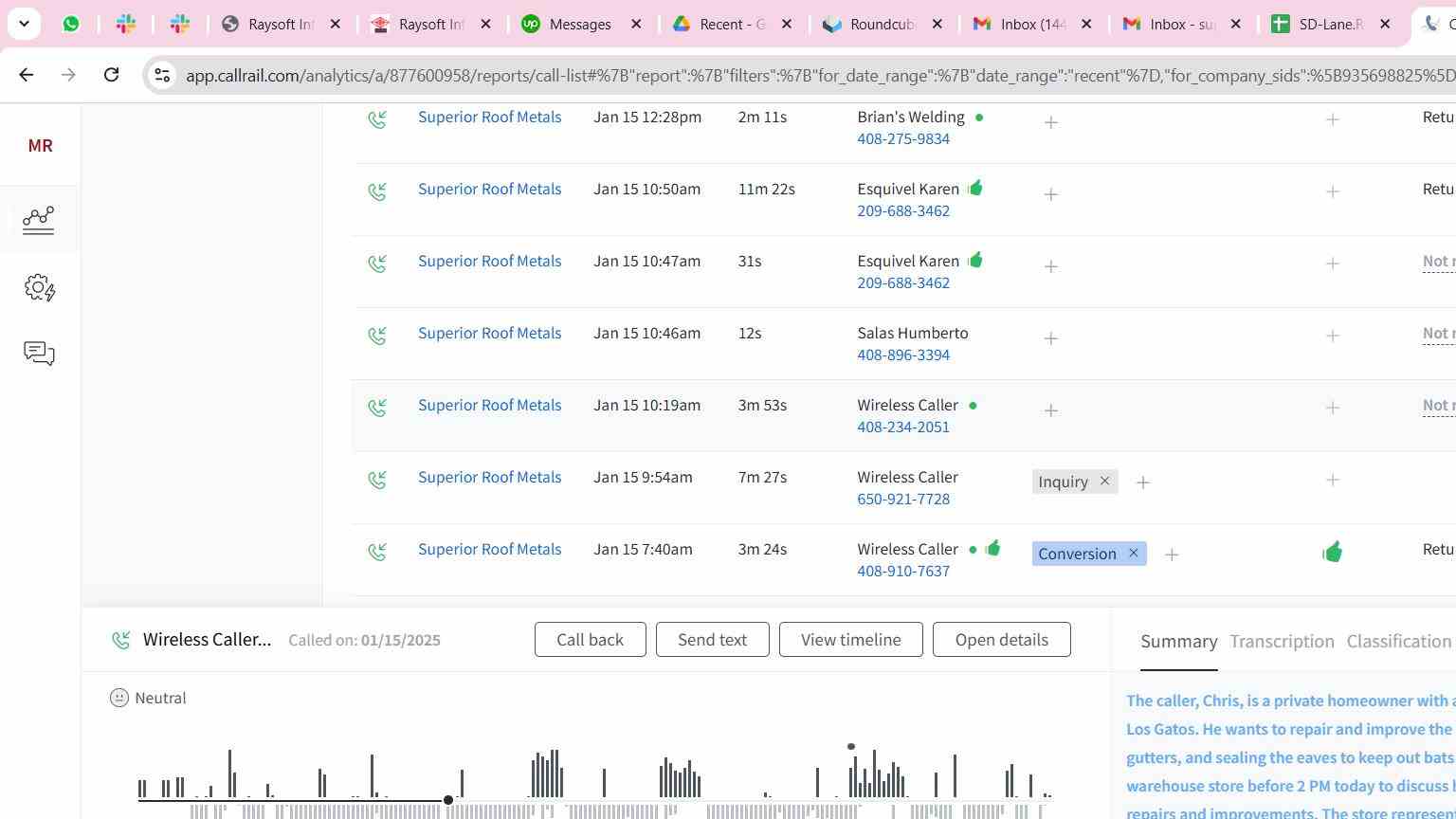Close the Recent Google Drive tab
The image size is (1456, 819).
tap(787, 24)
